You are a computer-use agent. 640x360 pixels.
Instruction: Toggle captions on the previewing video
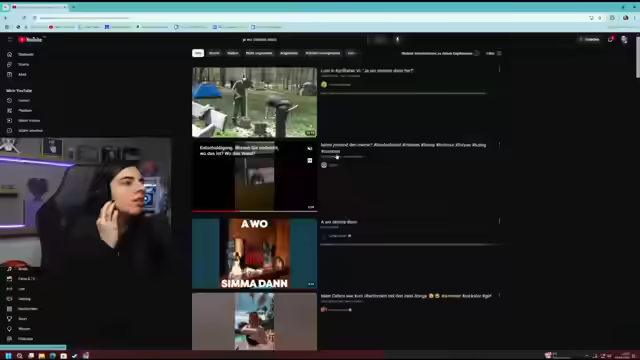[310, 161]
